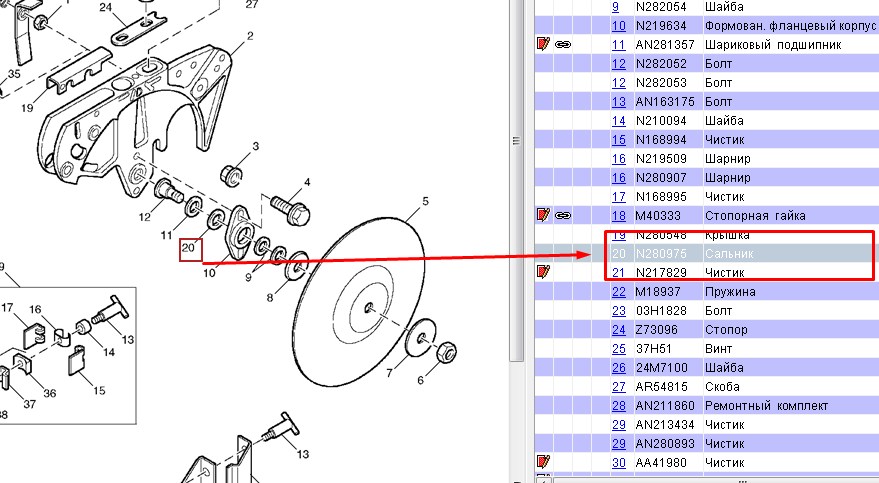Select link 16 for N280907 Шарнир
This screenshot has width=879, height=483.
[618, 178]
